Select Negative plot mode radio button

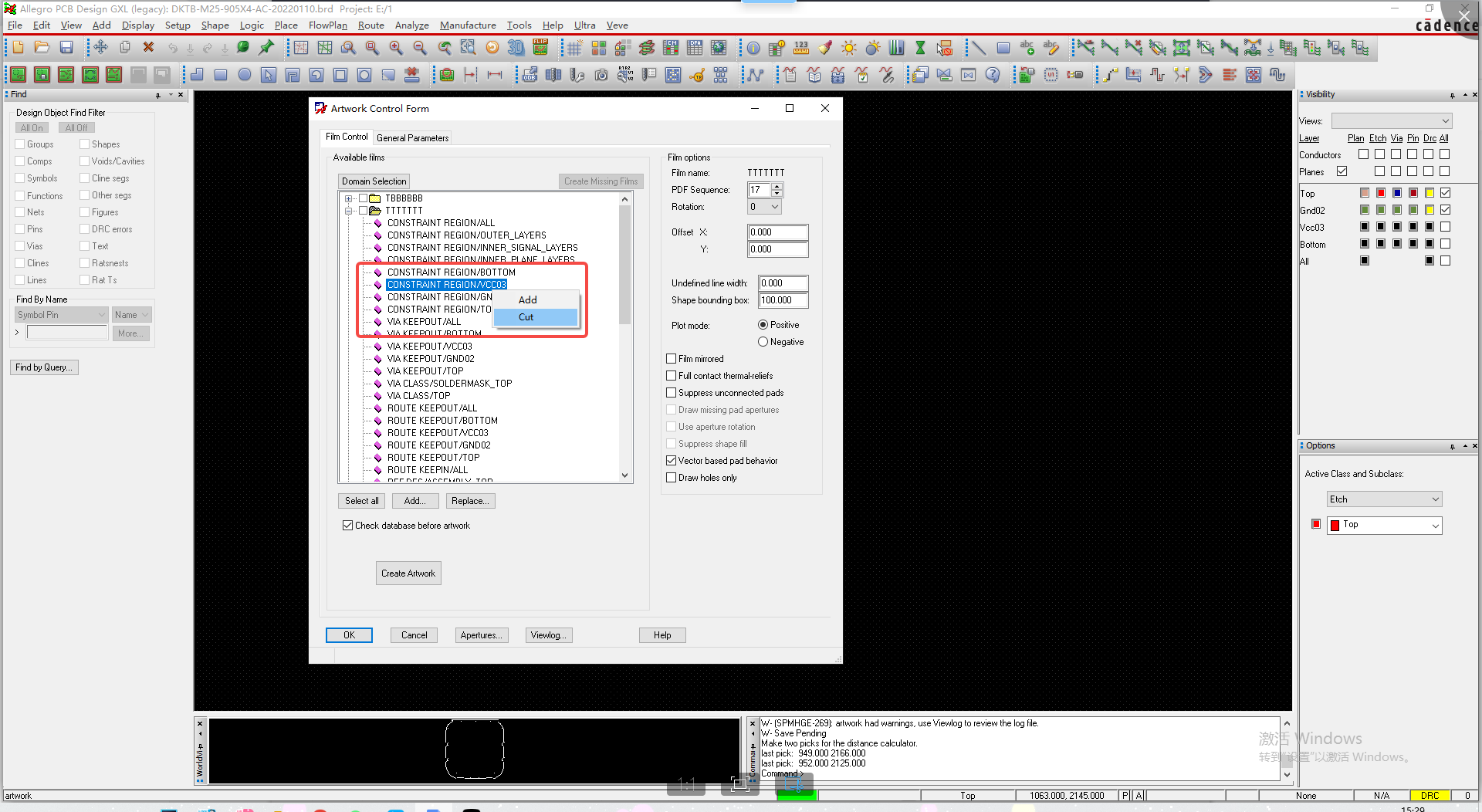point(763,342)
